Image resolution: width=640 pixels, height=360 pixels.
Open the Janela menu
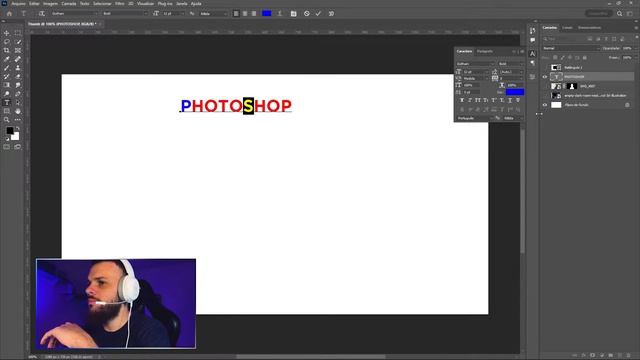point(182,4)
